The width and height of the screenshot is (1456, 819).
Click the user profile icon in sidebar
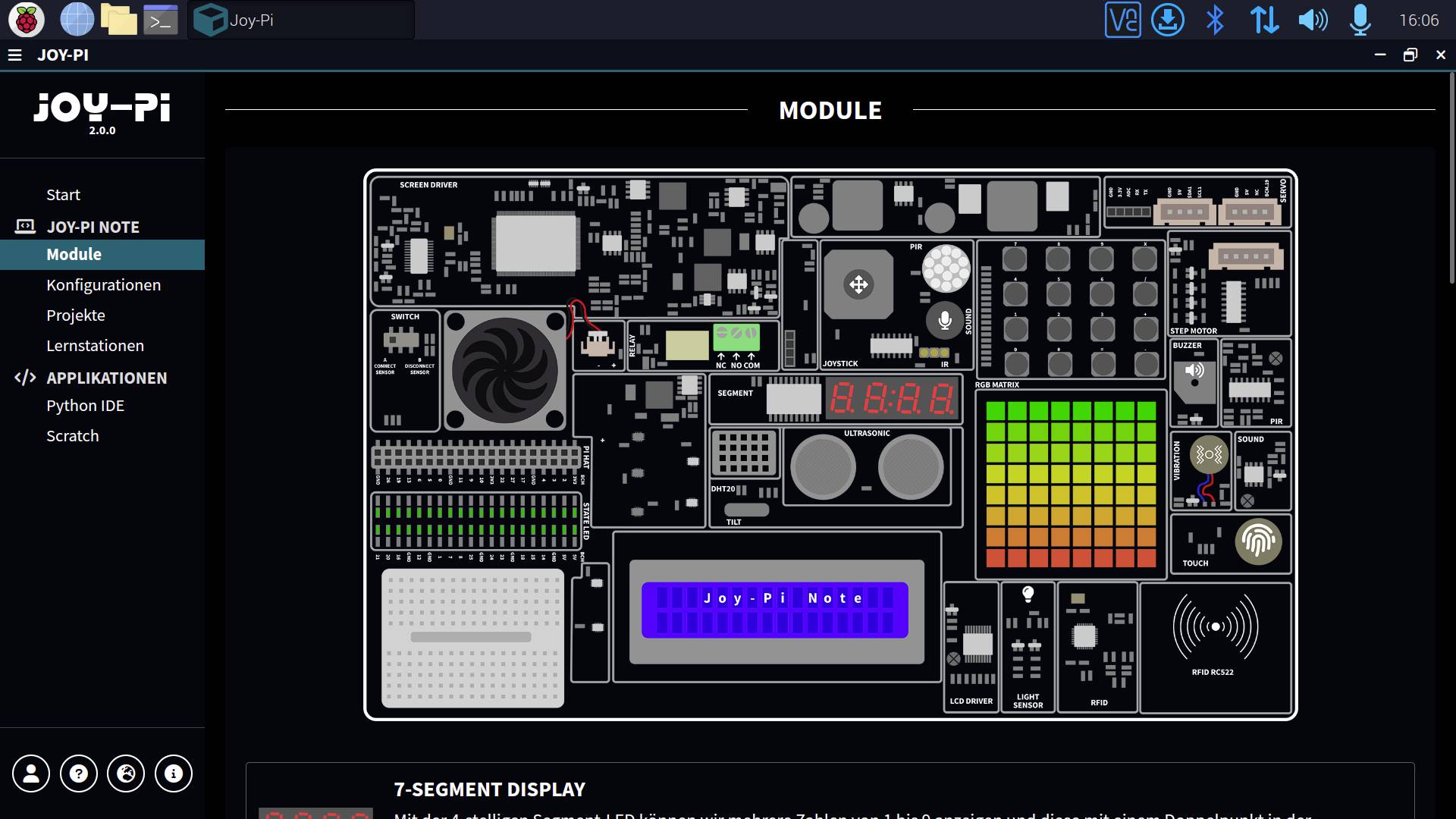click(x=31, y=773)
